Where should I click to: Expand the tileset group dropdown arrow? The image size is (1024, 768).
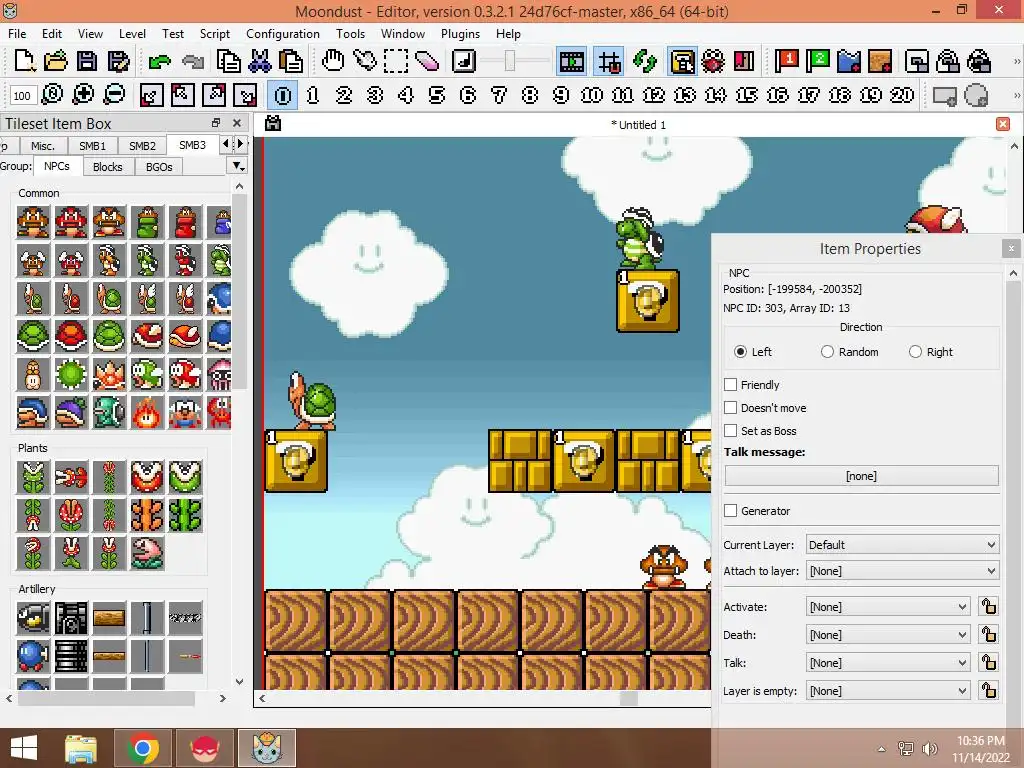[238, 167]
